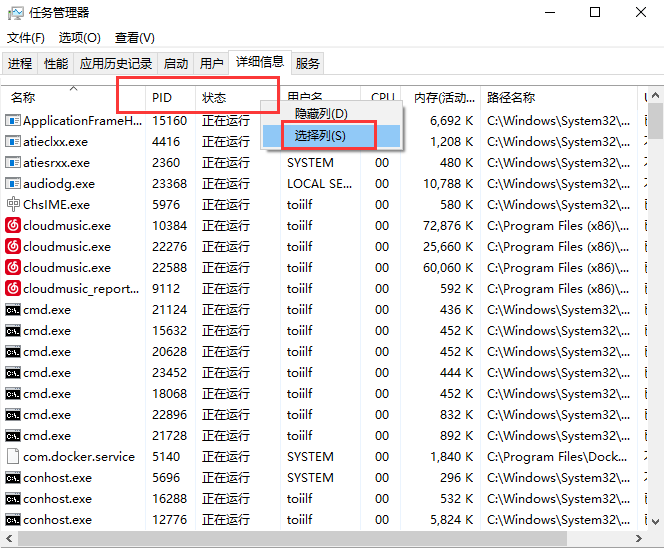This screenshot has width=664, height=553.
Task: Switch to the 性能 tab
Action: 56,63
